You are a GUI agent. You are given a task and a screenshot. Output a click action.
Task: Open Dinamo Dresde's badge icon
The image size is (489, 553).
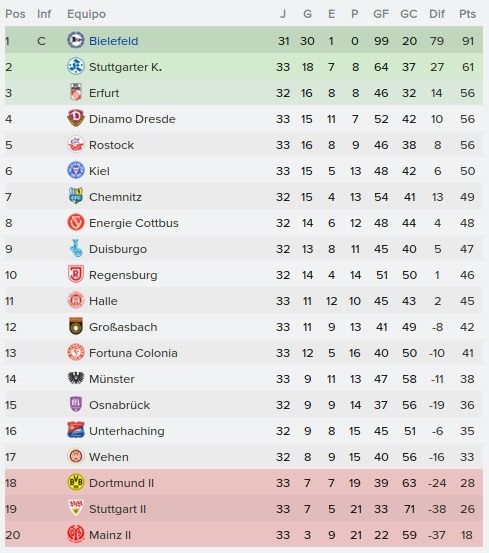(x=76, y=118)
